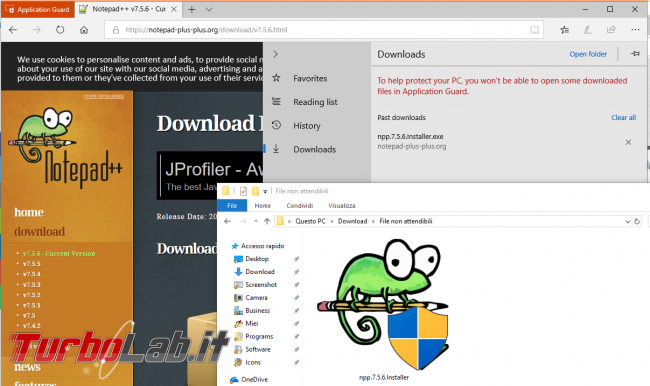Image resolution: width=650 pixels, height=386 pixels.
Task: Open download section on Notepad++ site
Action: click(39, 231)
